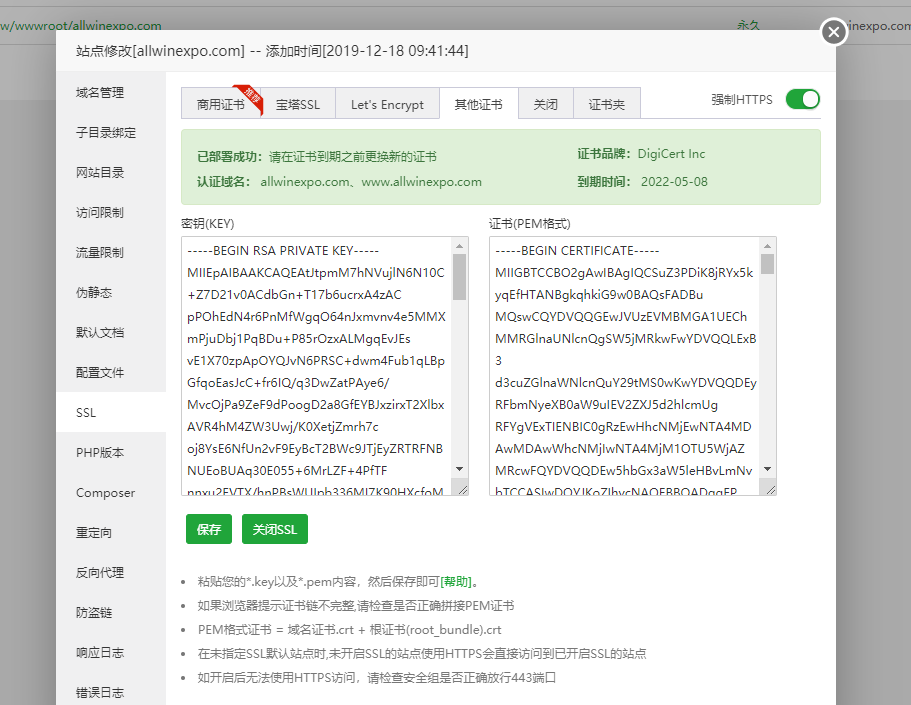This screenshot has height=705, width=911.
Task: Grab the certificate textarea resize handle
Action: [768, 489]
